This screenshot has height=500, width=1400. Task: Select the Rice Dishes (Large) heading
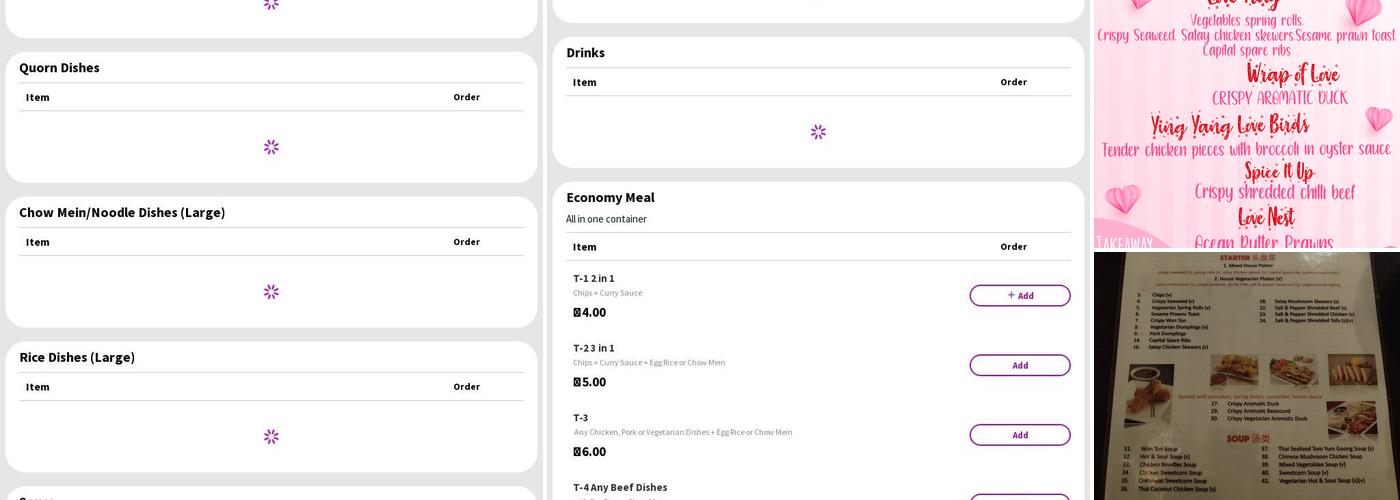77,358
